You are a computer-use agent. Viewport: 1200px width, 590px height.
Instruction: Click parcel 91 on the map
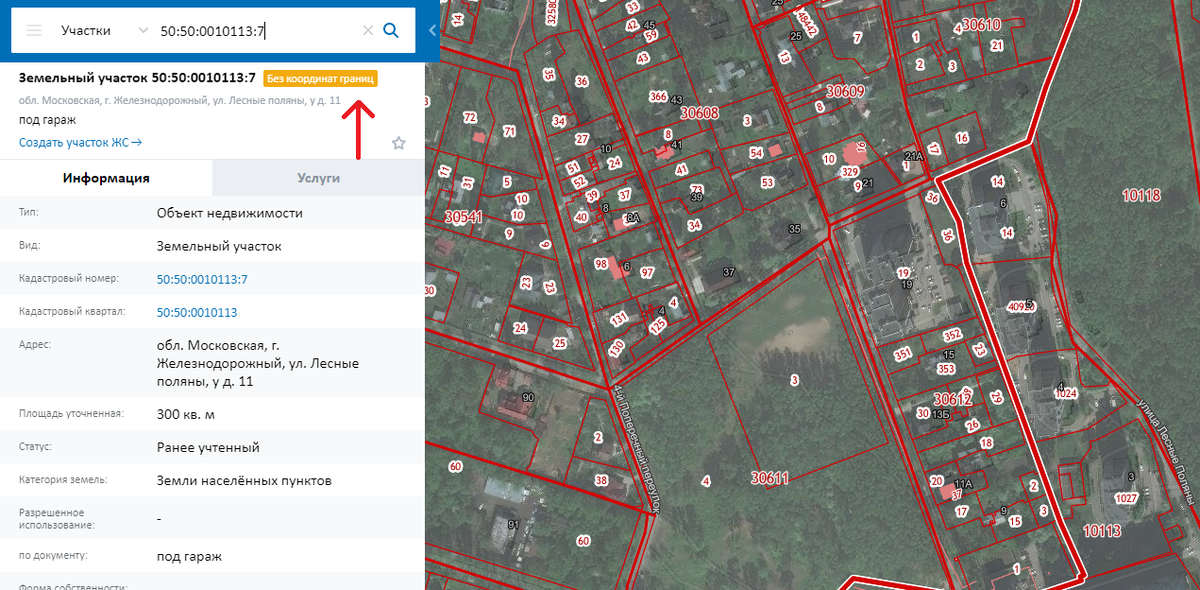pos(514,525)
